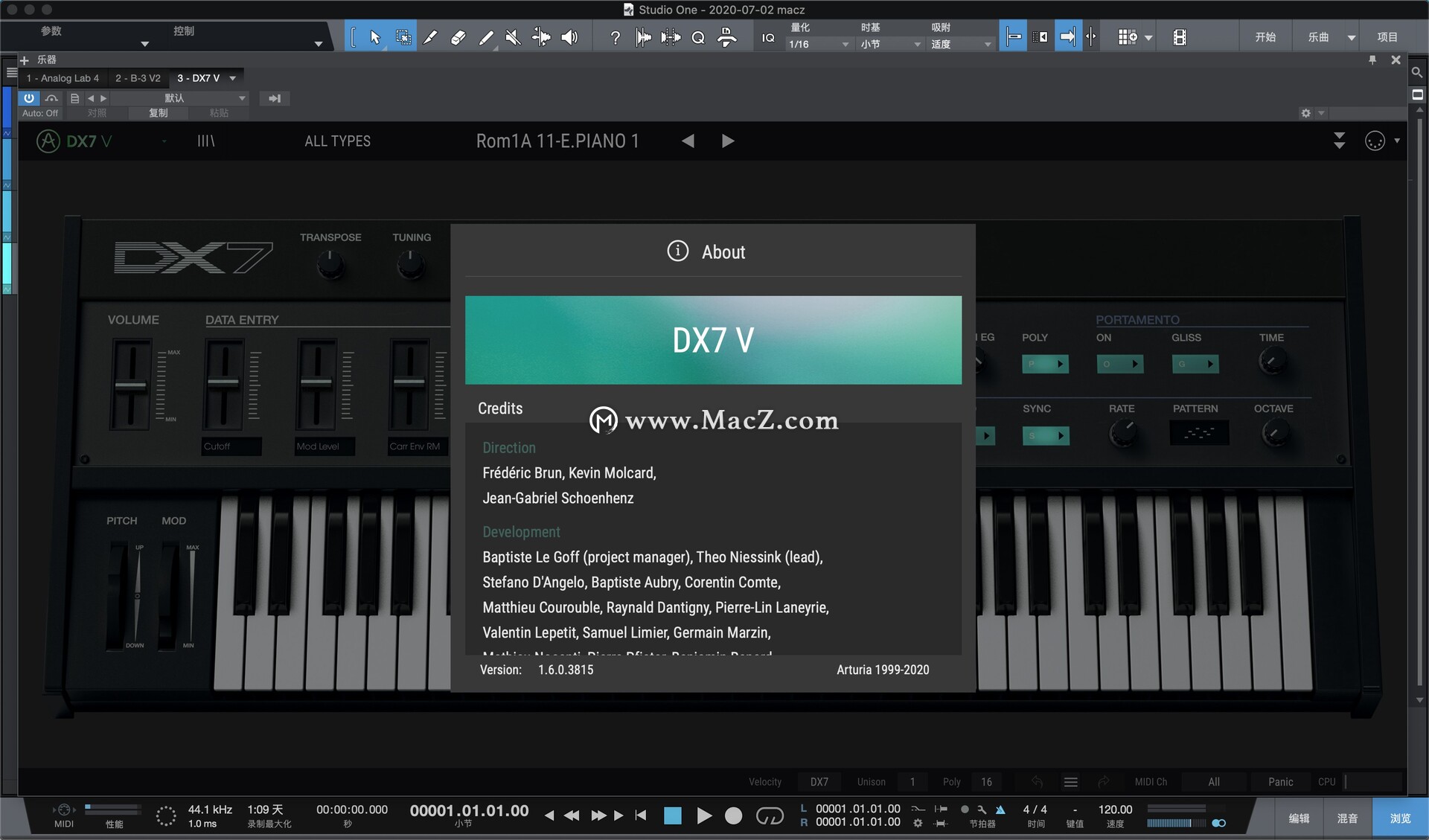Open the timebase 小节 dropdown

(x=890, y=44)
